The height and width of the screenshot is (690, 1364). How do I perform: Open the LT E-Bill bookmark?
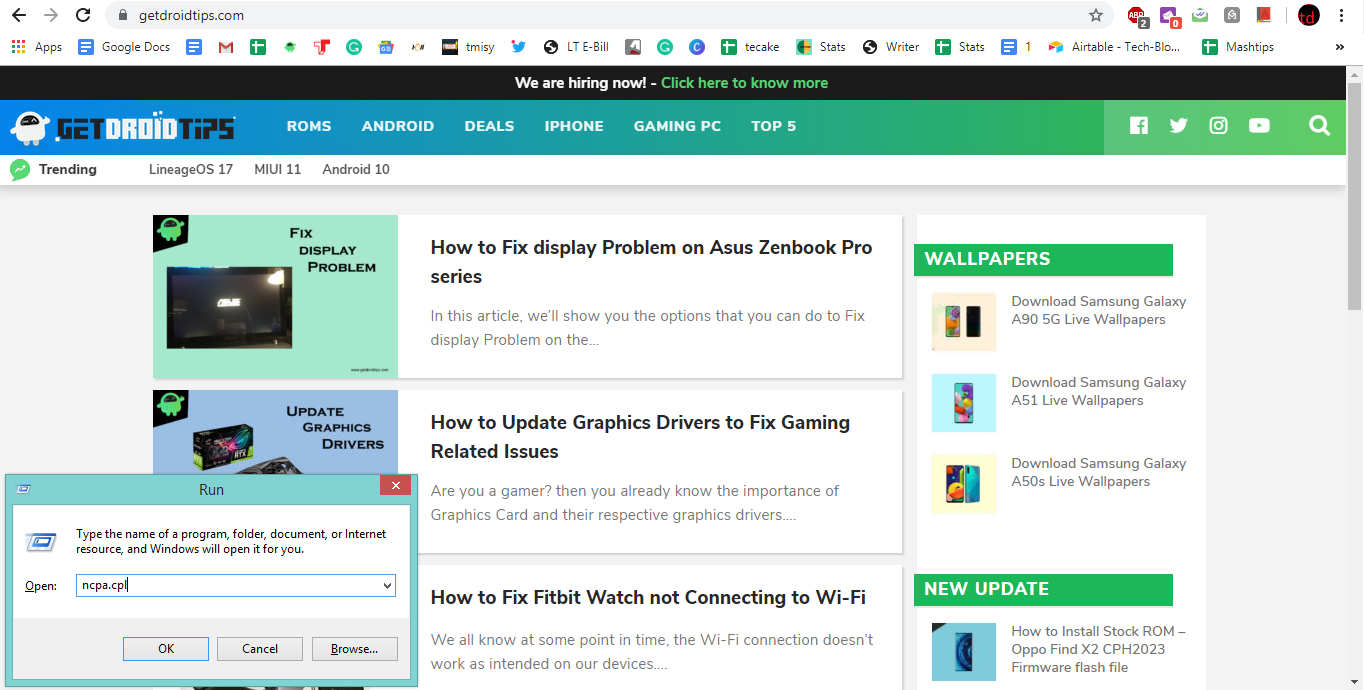coord(576,47)
